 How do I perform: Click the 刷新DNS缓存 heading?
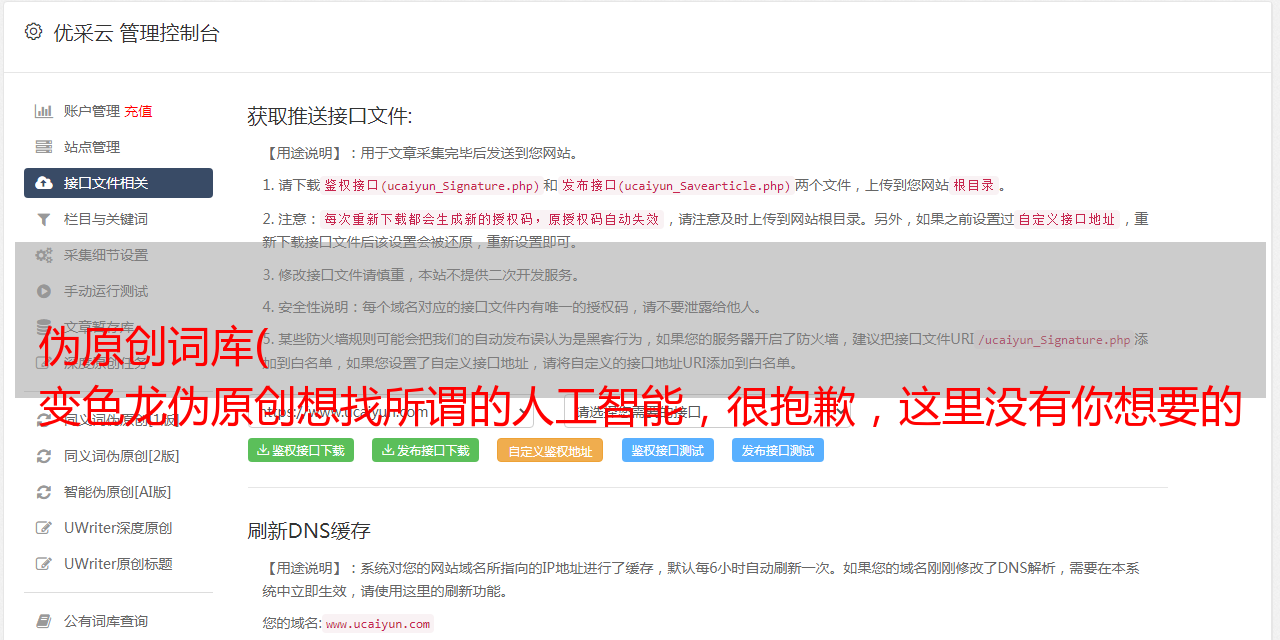[x=310, y=530]
